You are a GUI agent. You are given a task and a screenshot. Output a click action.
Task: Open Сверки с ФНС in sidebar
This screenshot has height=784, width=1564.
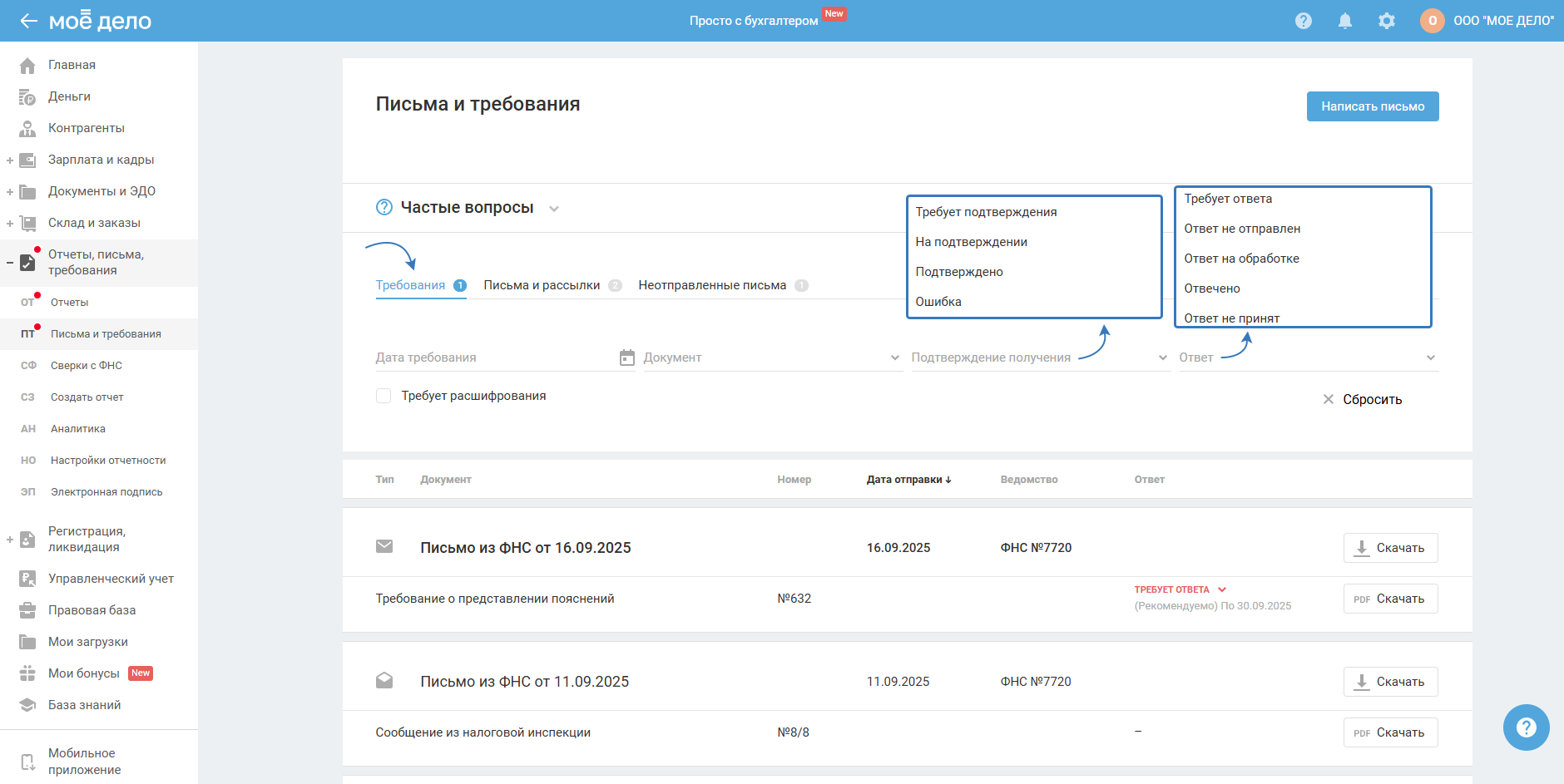click(x=87, y=366)
